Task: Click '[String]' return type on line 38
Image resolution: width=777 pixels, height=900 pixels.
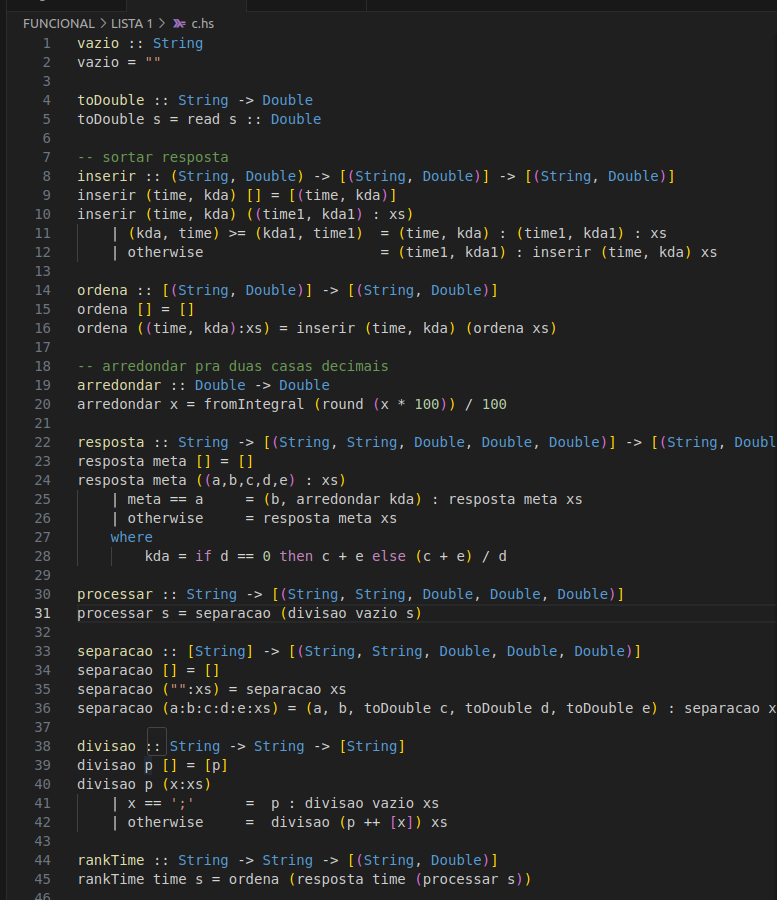Action: coord(372,746)
